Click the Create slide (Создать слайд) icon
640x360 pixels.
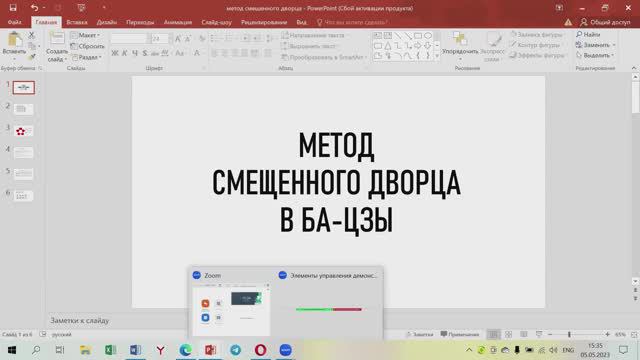coord(57,39)
